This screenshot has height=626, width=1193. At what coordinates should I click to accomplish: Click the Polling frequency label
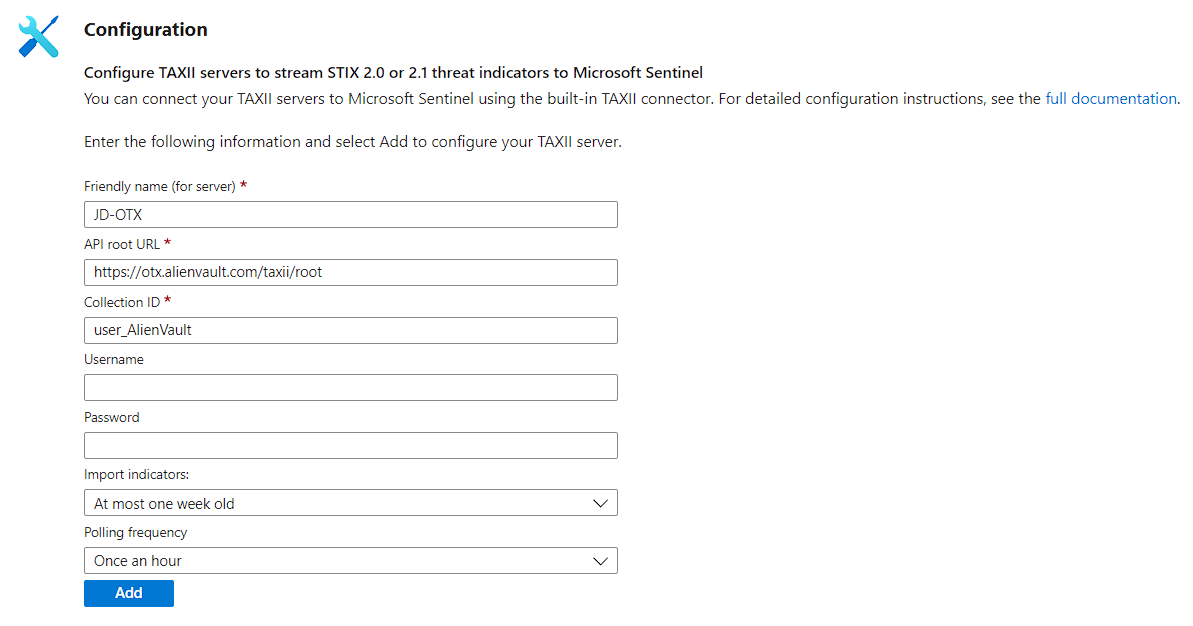point(135,531)
